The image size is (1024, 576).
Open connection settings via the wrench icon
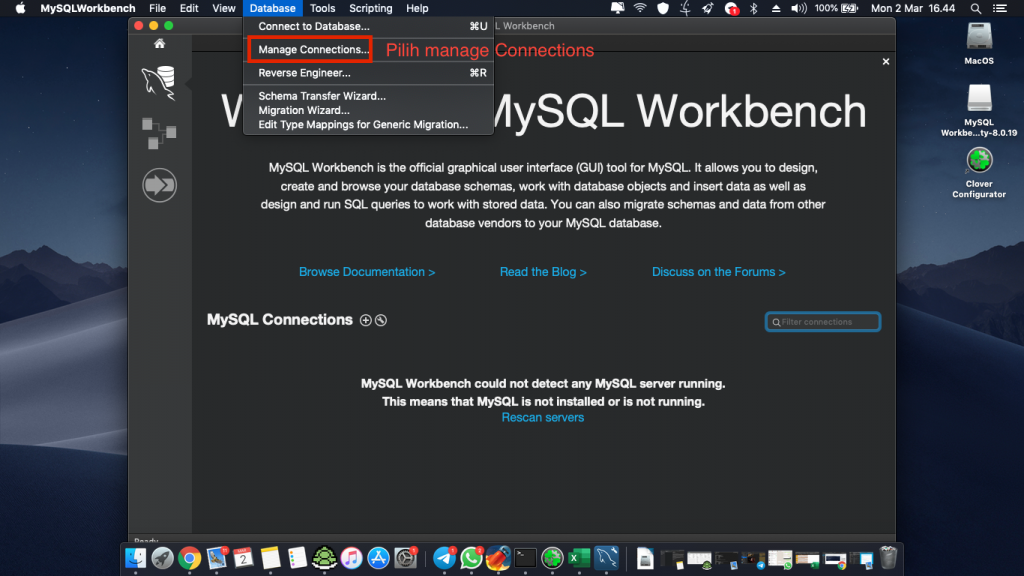pos(382,320)
